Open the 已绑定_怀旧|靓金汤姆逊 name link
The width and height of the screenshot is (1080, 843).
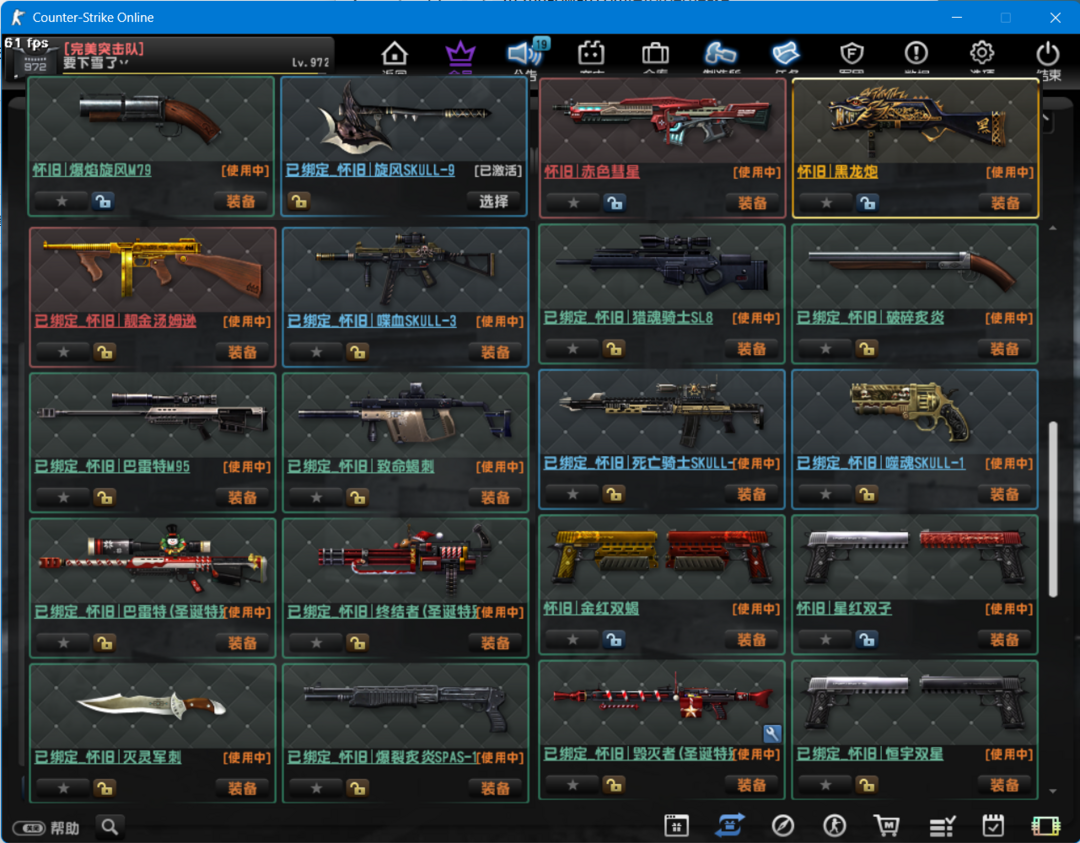coord(116,321)
